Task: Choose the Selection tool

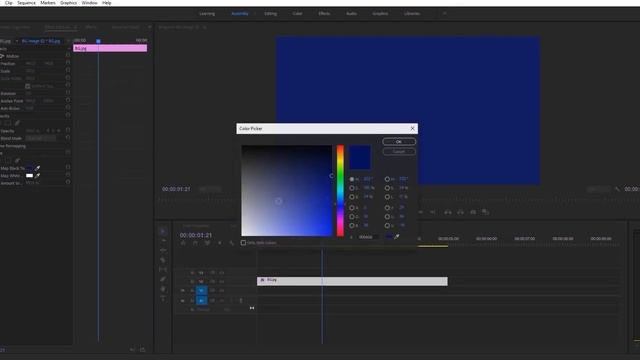Action: 163,231
